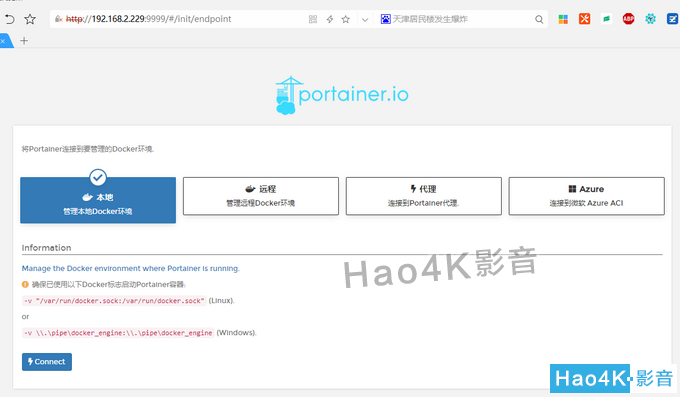The image size is (680, 397).
Task: Click the QR code grid icon in address bar
Action: (313, 19)
